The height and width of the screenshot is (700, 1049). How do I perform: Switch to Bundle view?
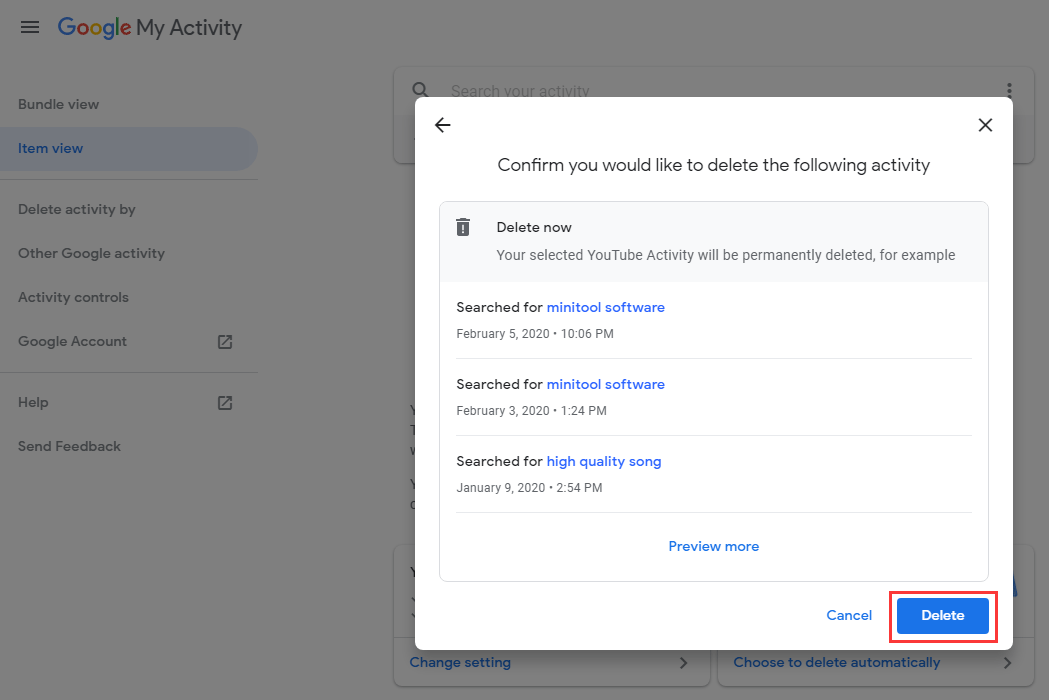pos(58,104)
